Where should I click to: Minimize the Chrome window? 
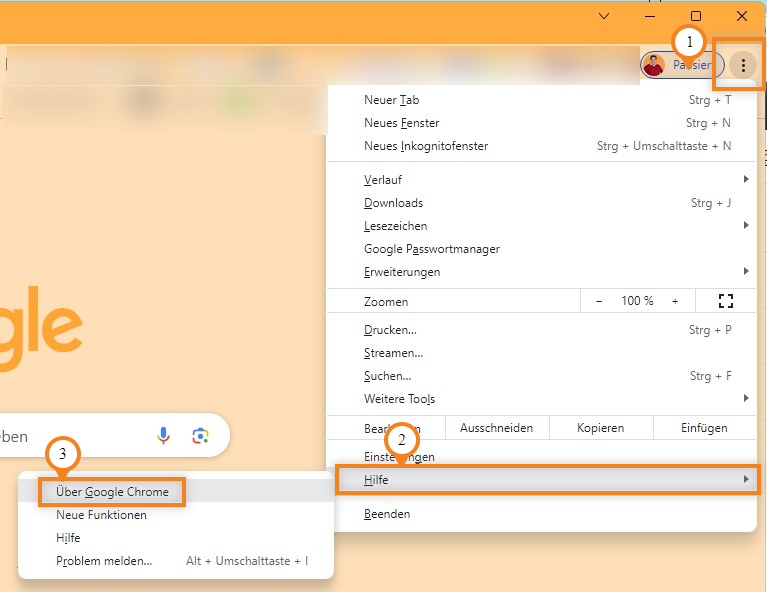pyautogui.click(x=650, y=16)
